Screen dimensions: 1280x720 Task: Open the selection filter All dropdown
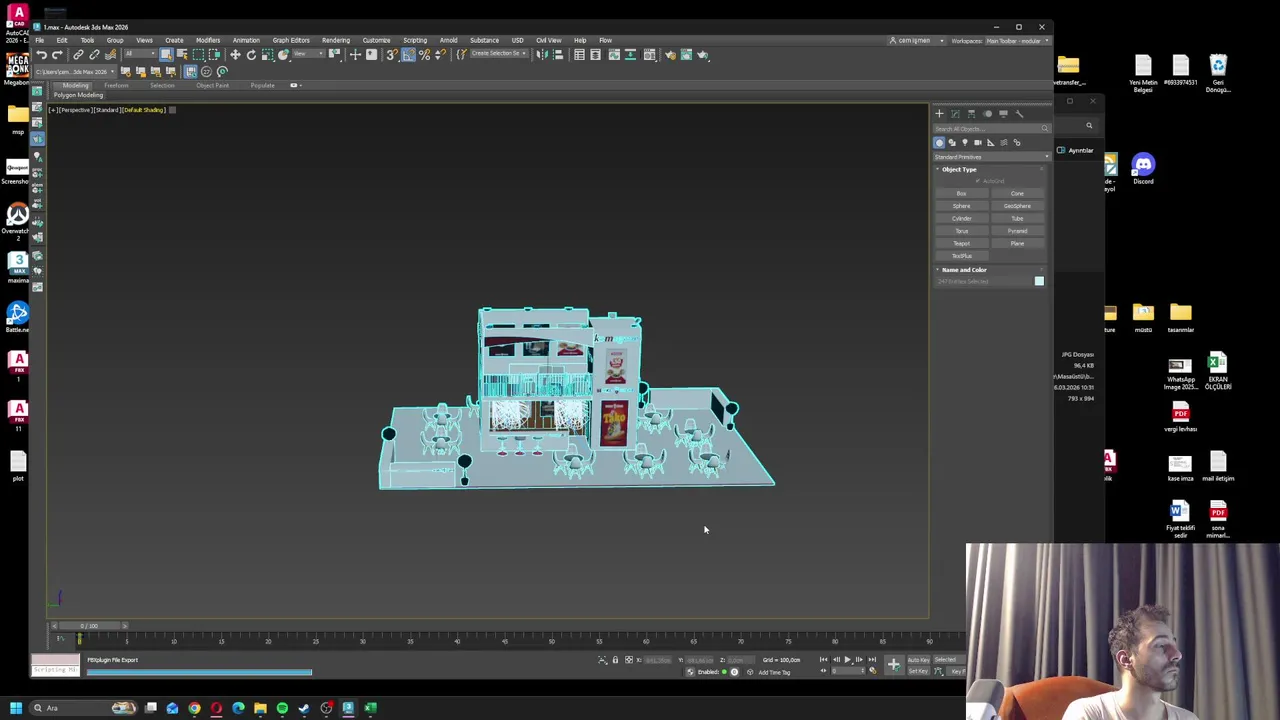[x=141, y=54]
